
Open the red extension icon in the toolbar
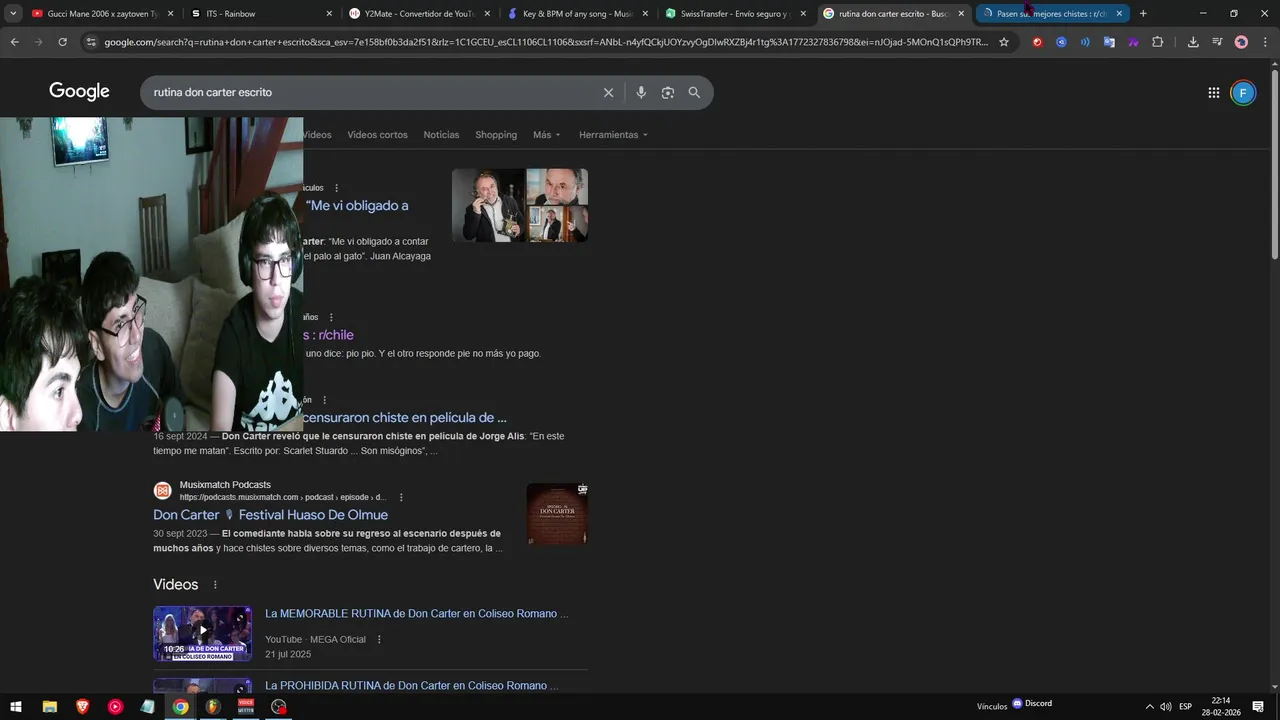[1037, 42]
